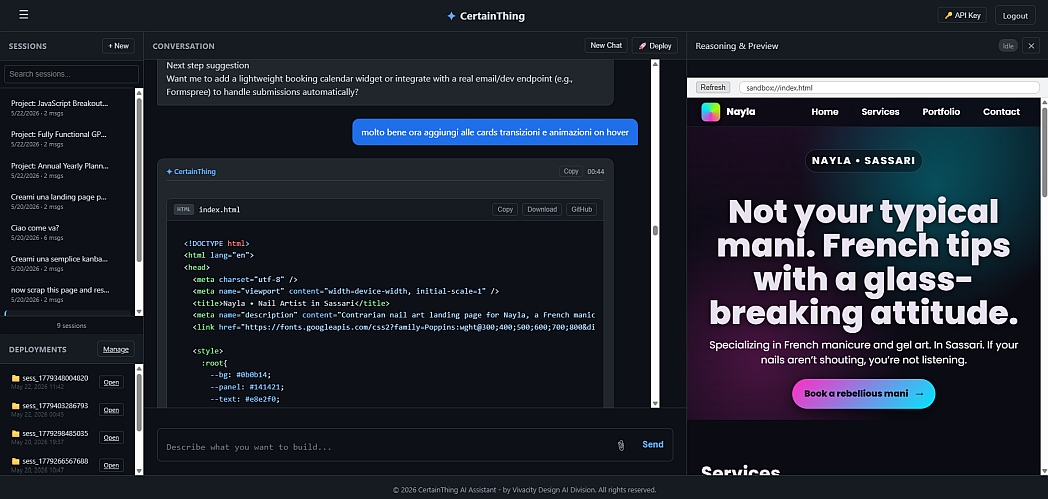Click the CertainThing sparkle logo in header

tap(451, 16)
